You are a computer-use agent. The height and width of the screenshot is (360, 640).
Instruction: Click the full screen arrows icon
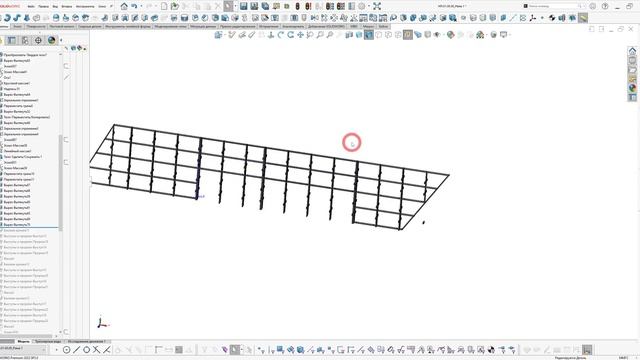377,6
